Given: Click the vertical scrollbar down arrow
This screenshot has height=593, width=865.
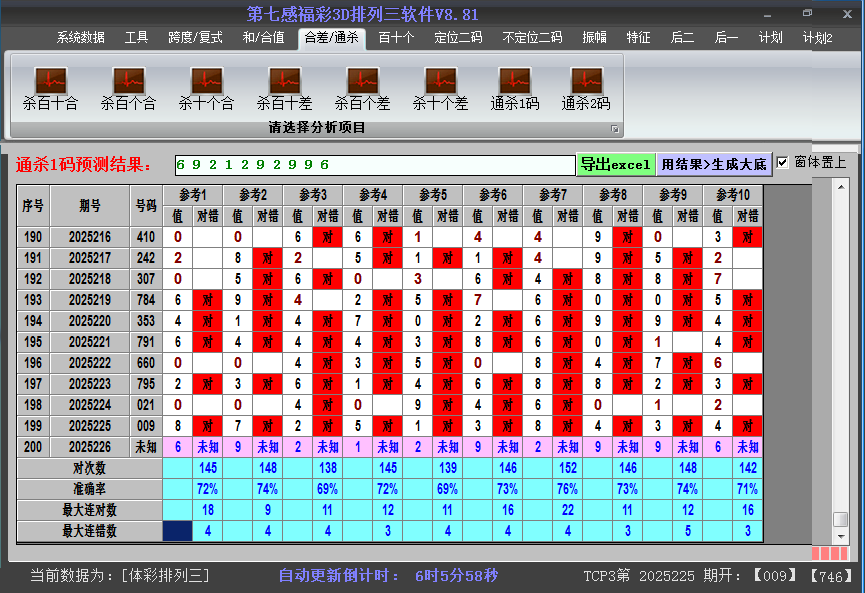Looking at the screenshot, I should (x=841, y=536).
